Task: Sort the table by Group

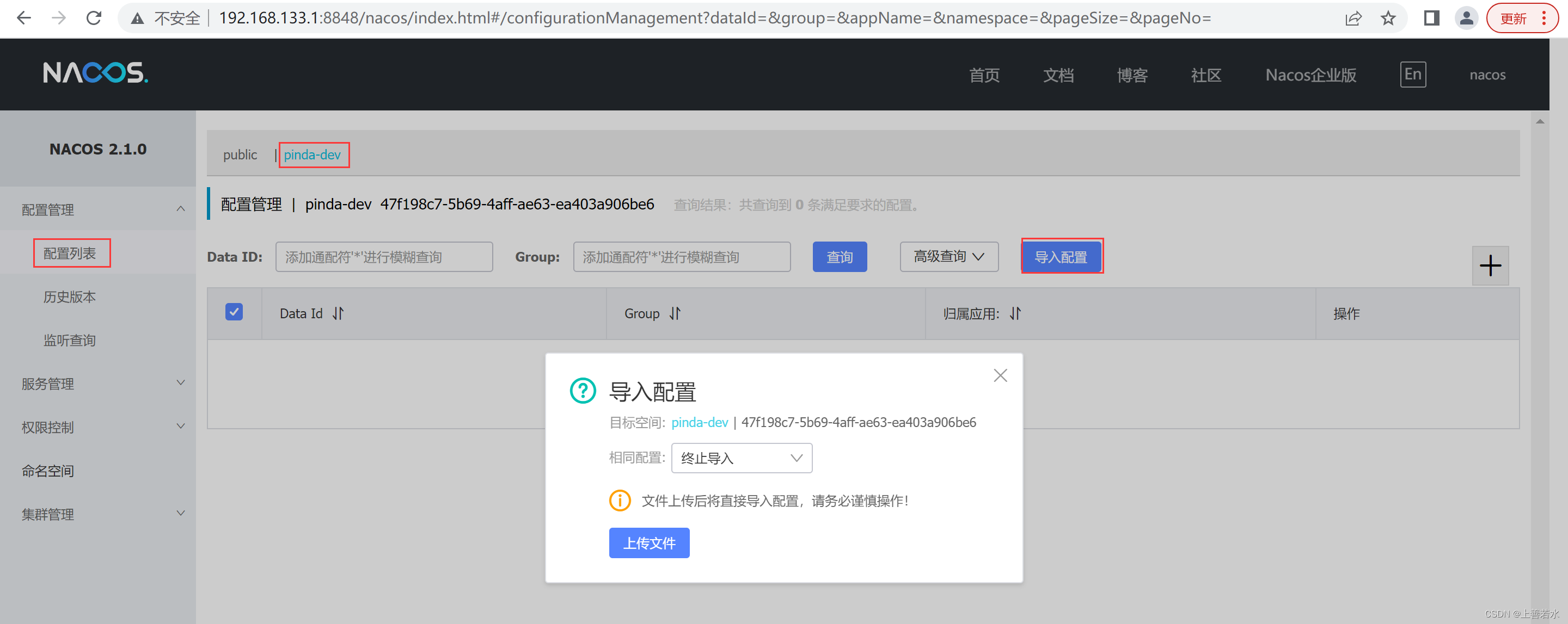Action: pyautogui.click(x=675, y=313)
